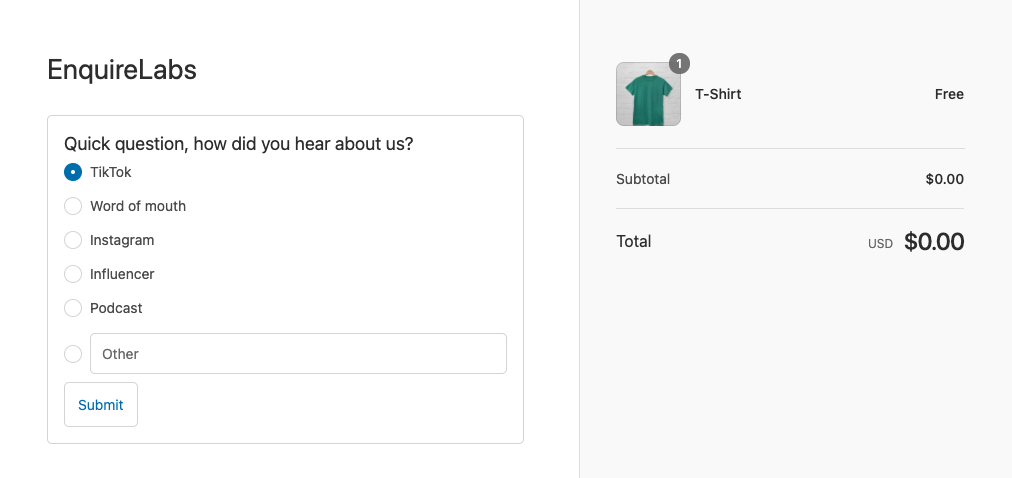
Task: Click the Influencer option label
Action: 122,274
